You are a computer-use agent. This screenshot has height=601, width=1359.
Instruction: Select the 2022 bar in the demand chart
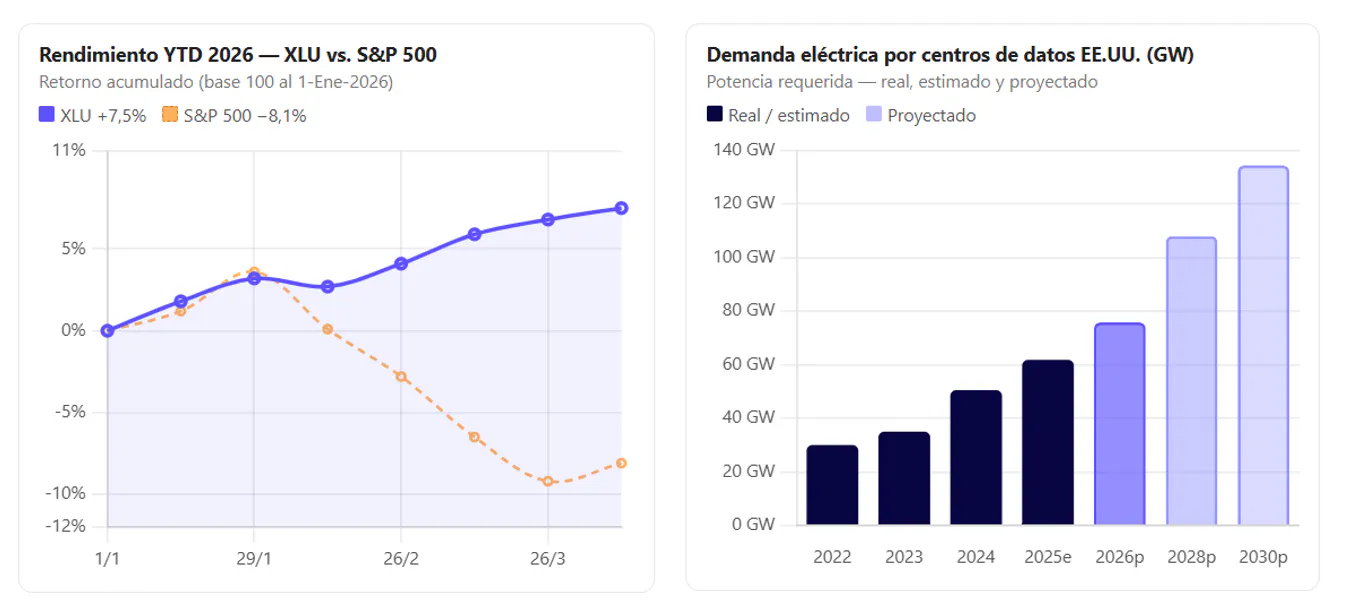(x=832, y=485)
